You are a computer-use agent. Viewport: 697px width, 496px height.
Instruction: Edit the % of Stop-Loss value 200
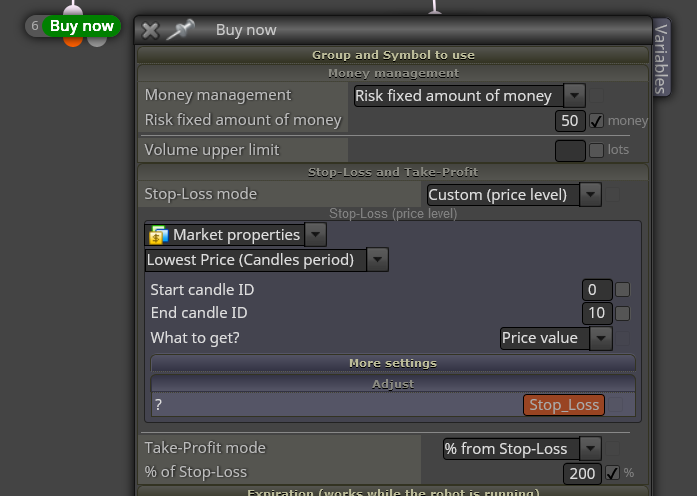pos(582,473)
